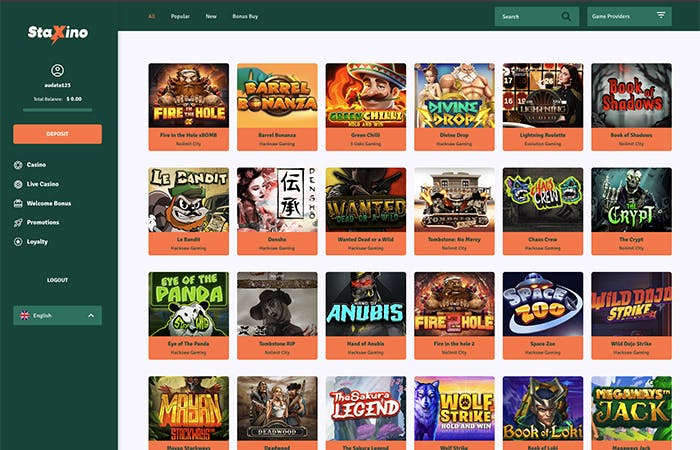The height and width of the screenshot is (450, 700).
Task: Open Fire in the Hole xBomb game
Action: (188, 107)
